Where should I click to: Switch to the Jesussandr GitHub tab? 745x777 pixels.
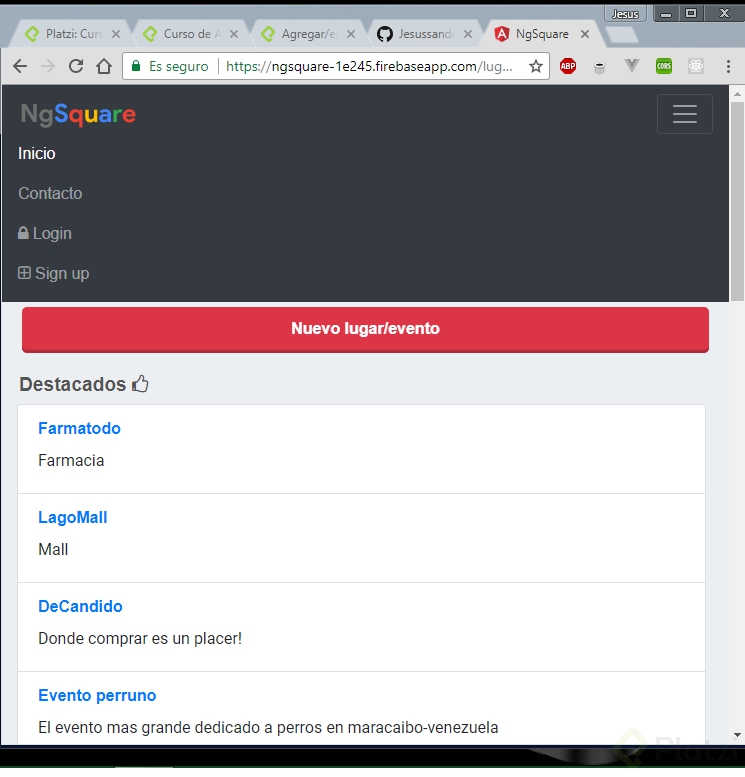426,34
